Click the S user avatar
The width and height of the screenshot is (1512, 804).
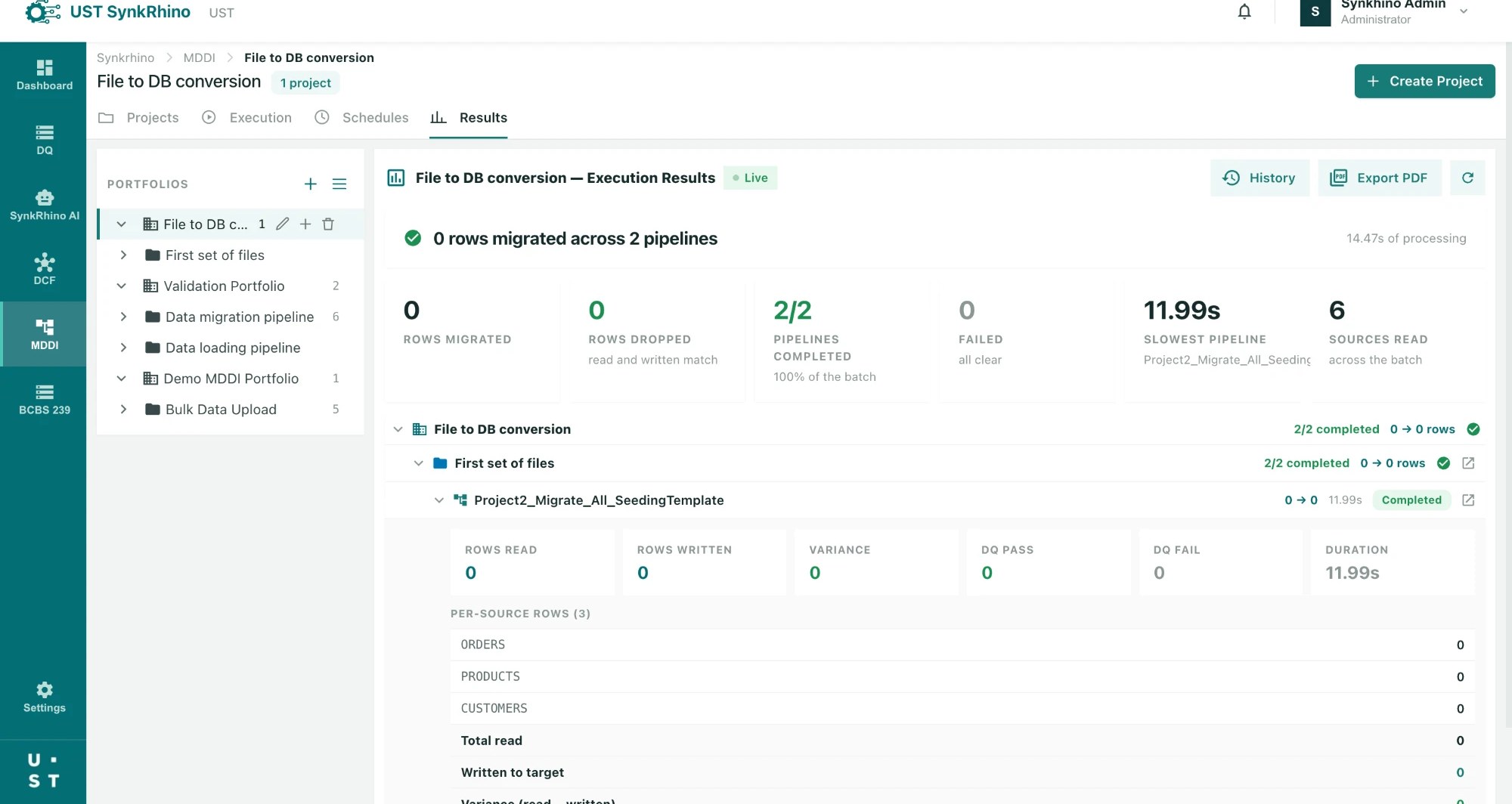coord(1315,12)
